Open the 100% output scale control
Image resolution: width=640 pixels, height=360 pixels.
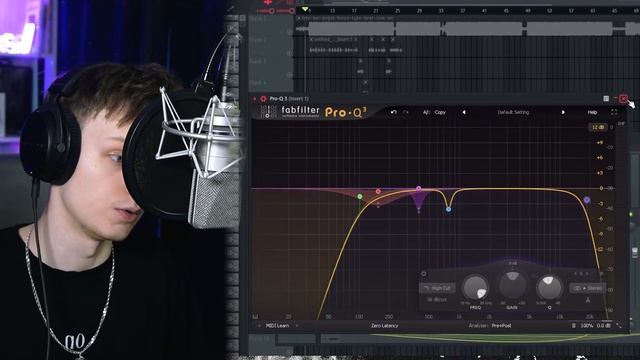[x=587, y=326]
